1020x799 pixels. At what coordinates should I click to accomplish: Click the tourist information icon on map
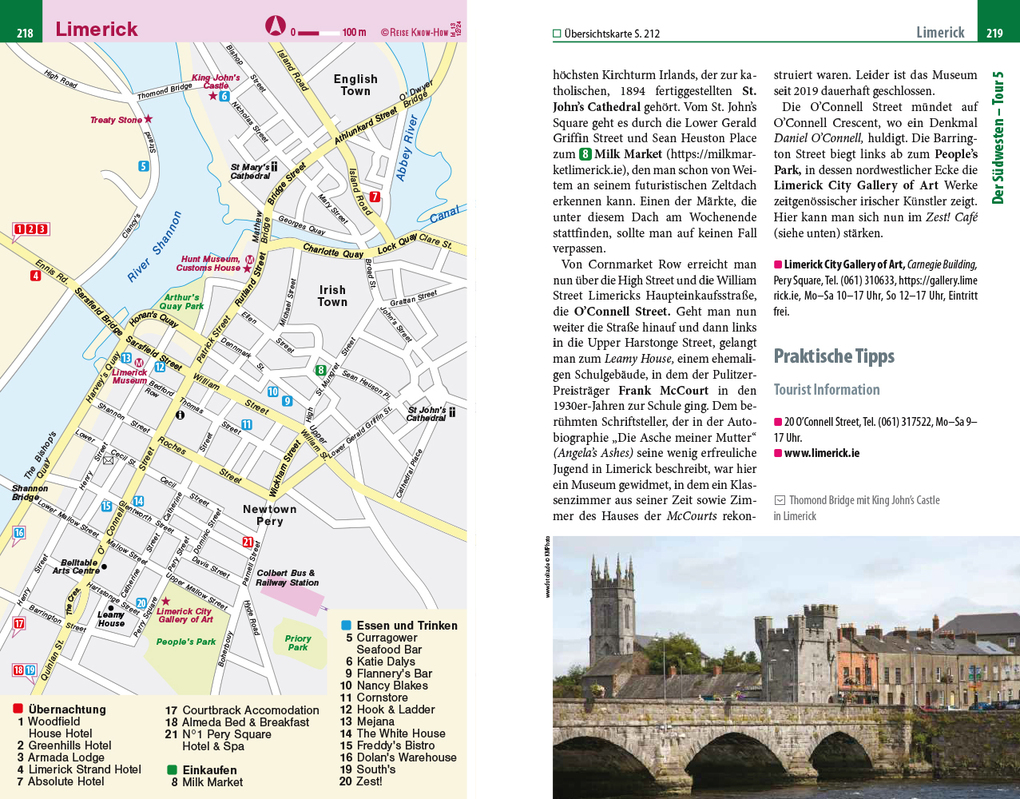pyautogui.click(x=180, y=414)
